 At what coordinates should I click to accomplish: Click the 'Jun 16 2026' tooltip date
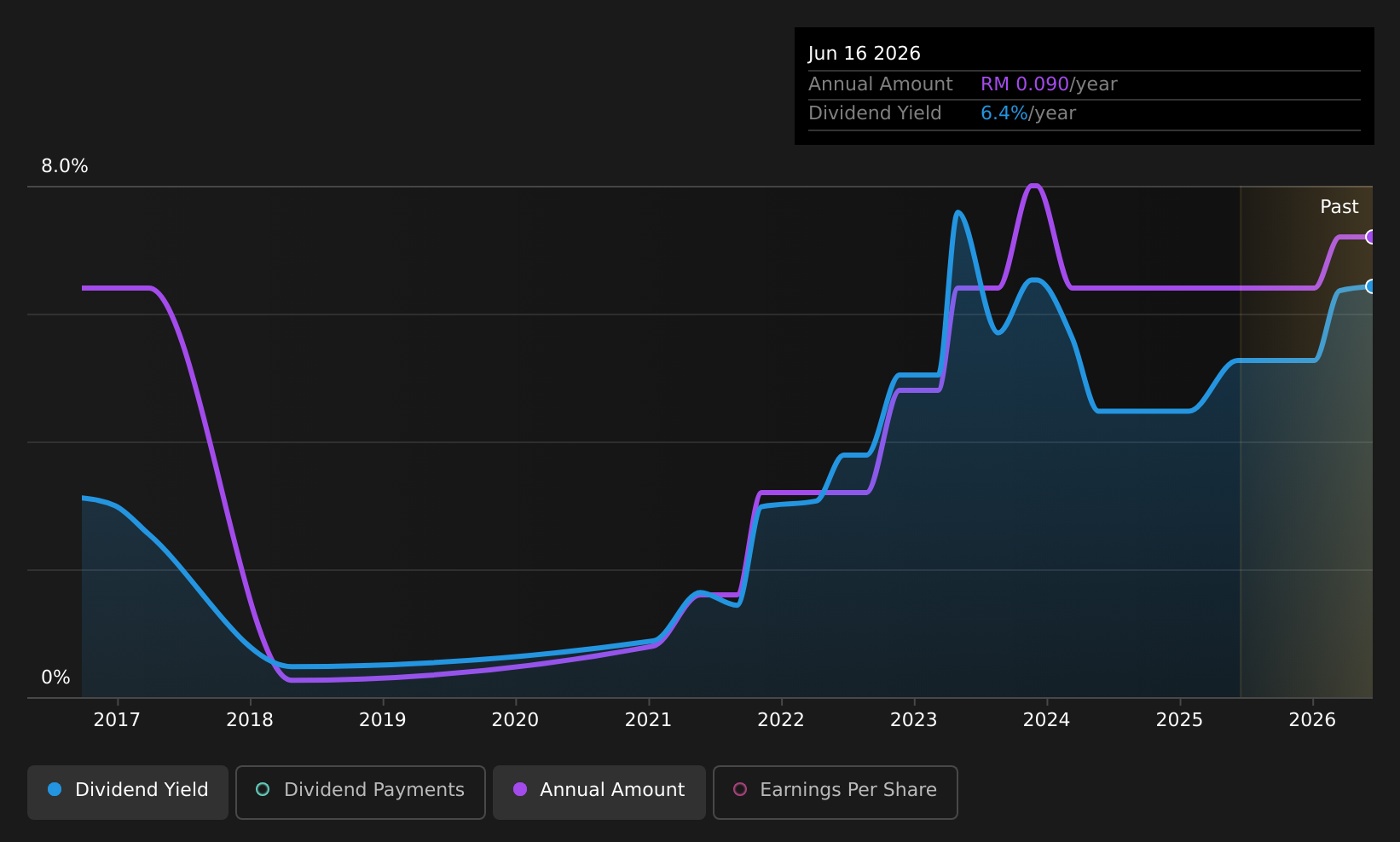pos(865,54)
